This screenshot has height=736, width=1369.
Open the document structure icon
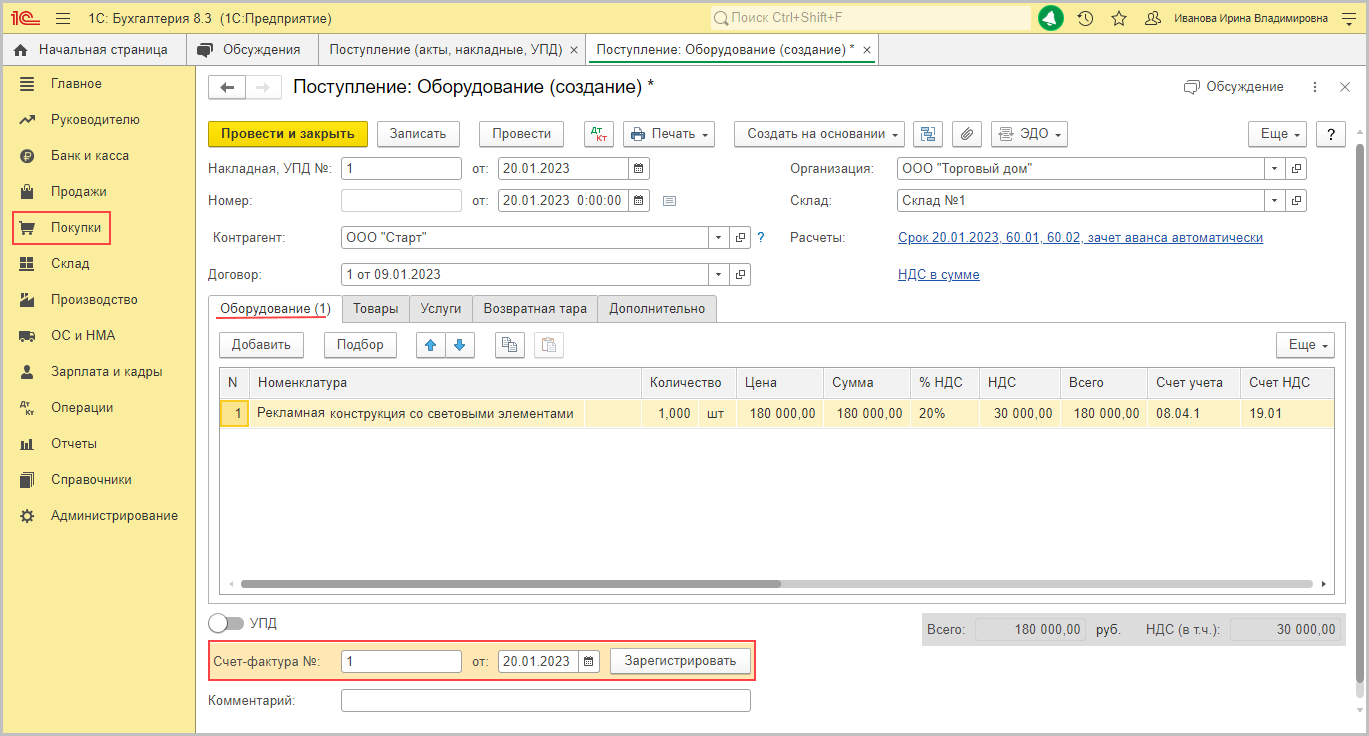tap(928, 134)
